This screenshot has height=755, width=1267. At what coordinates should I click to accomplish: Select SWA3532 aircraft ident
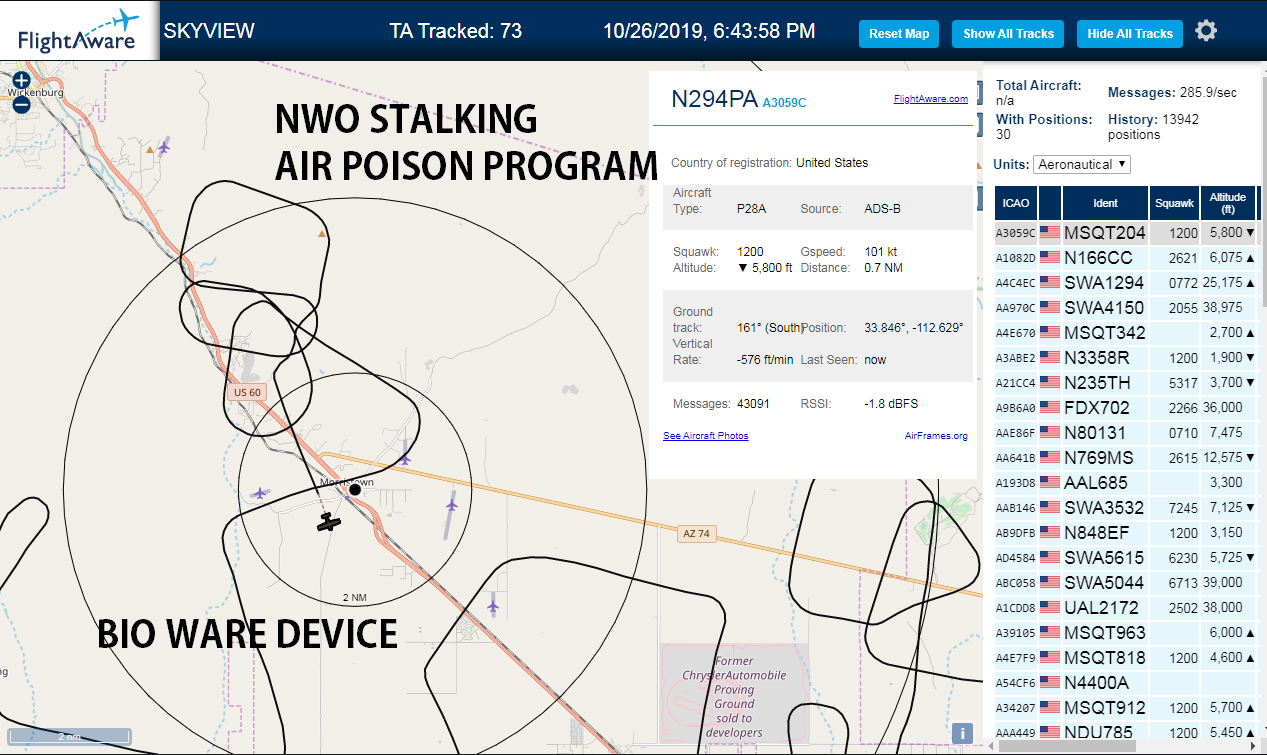(x=1105, y=507)
